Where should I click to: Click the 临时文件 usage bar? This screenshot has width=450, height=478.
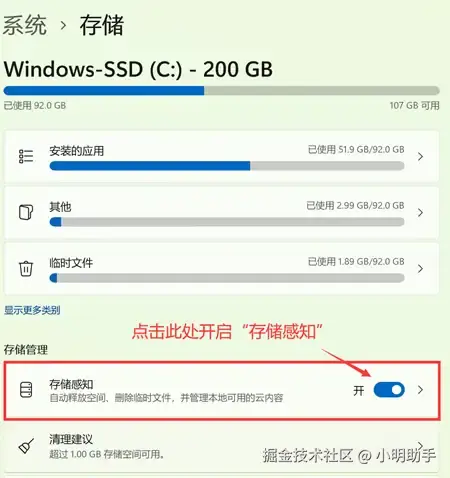[227, 278]
